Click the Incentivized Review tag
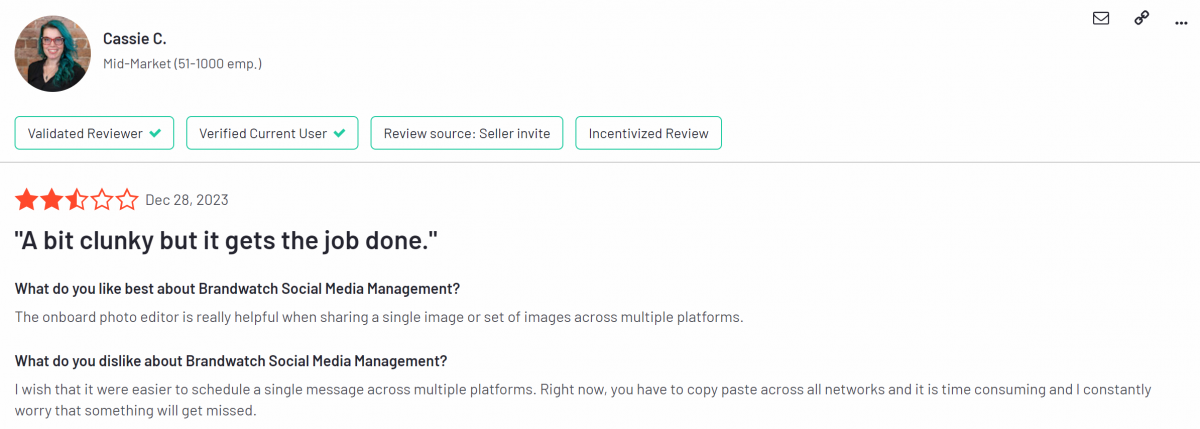 (648, 133)
